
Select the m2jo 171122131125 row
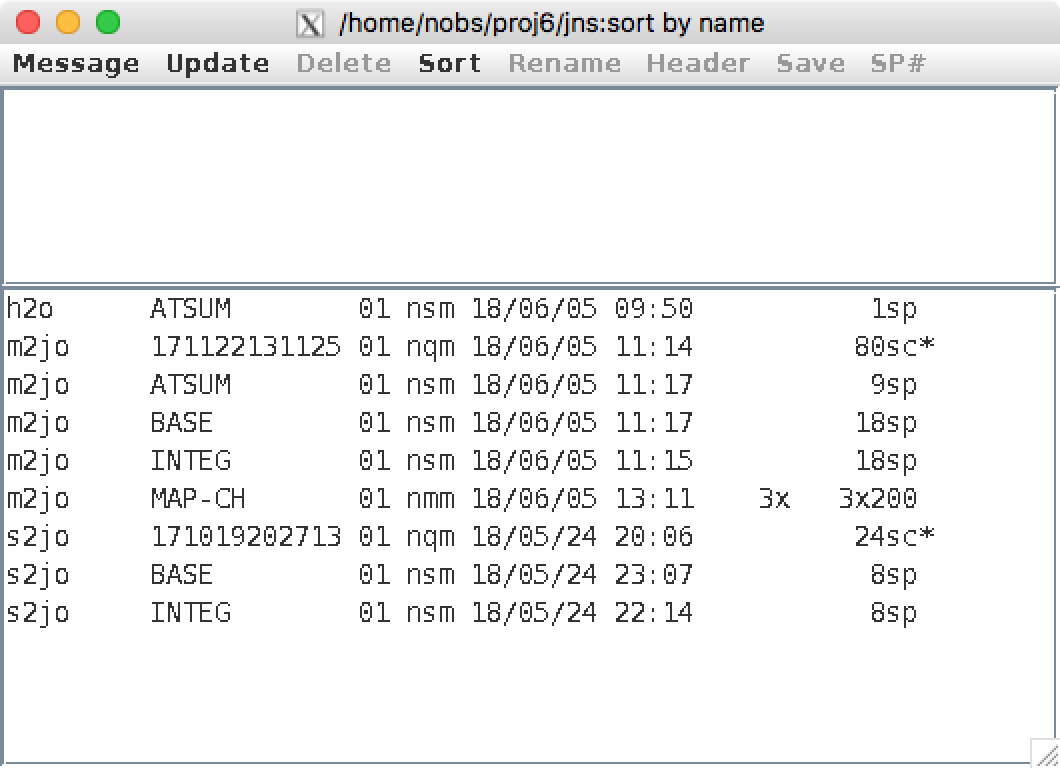(529, 347)
